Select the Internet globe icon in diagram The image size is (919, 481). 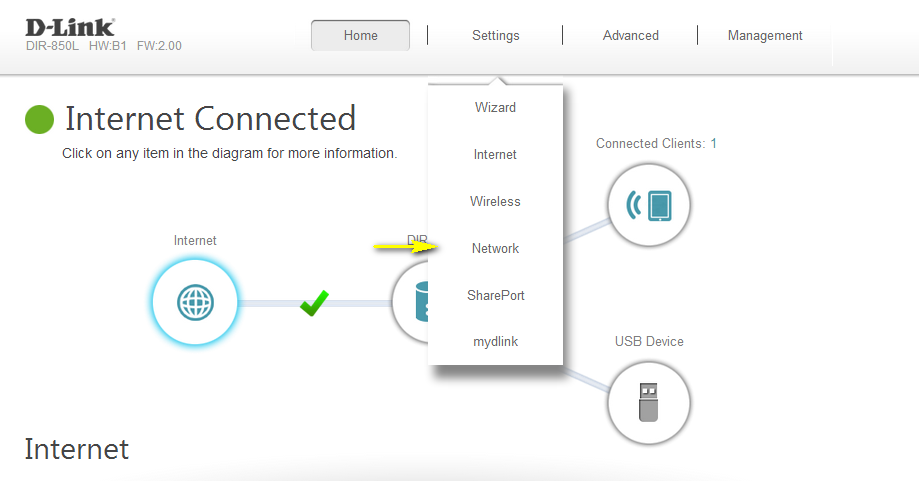click(x=195, y=302)
